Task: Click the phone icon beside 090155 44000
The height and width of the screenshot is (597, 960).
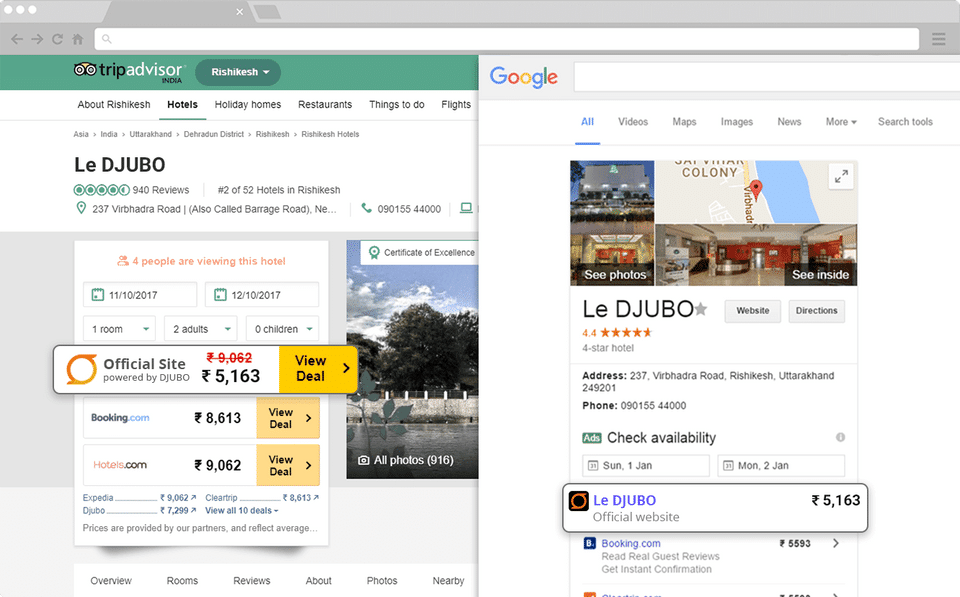Action: pos(367,208)
